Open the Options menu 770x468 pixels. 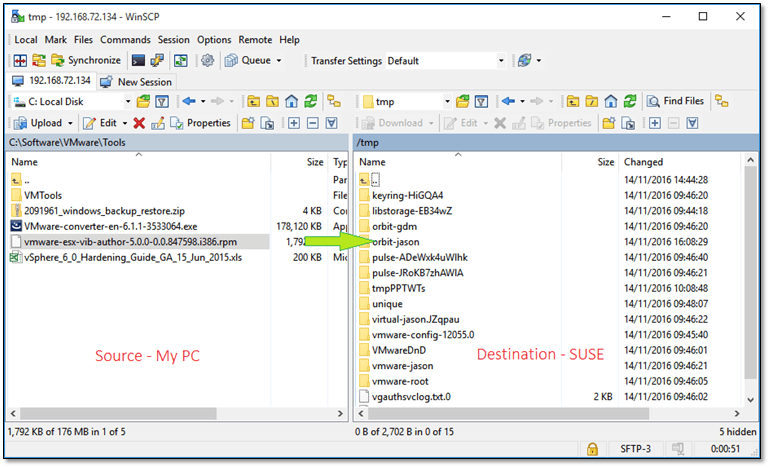[x=214, y=40]
